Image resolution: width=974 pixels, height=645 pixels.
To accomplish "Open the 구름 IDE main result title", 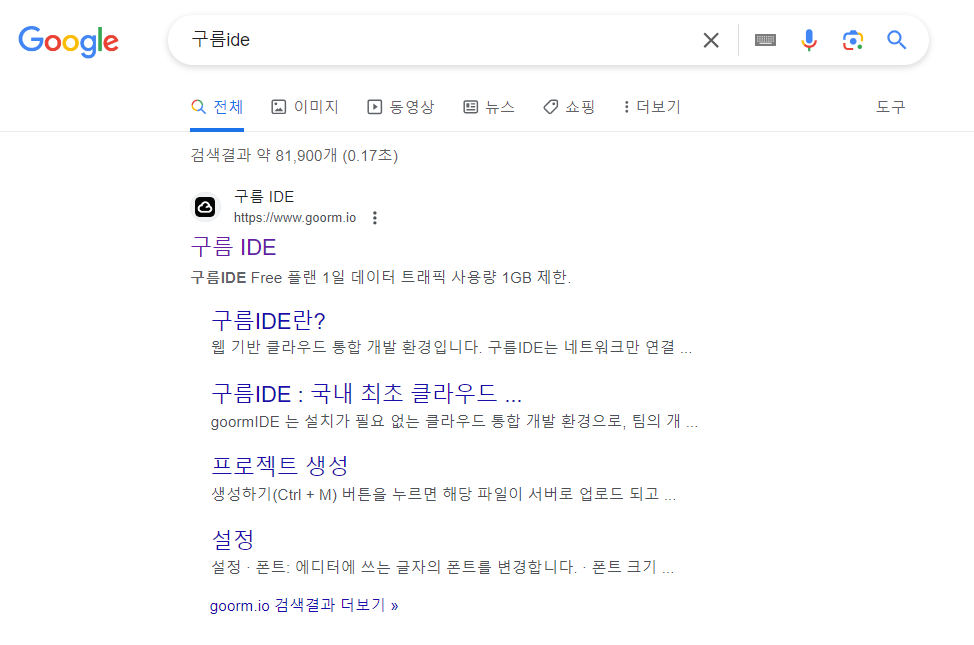I will [x=233, y=247].
